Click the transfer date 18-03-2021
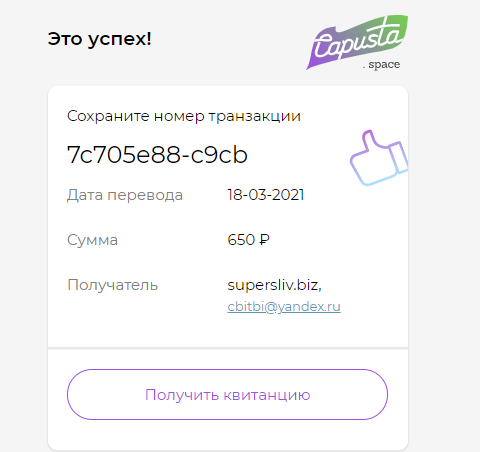Viewport: 480px width, 452px height. tap(266, 195)
